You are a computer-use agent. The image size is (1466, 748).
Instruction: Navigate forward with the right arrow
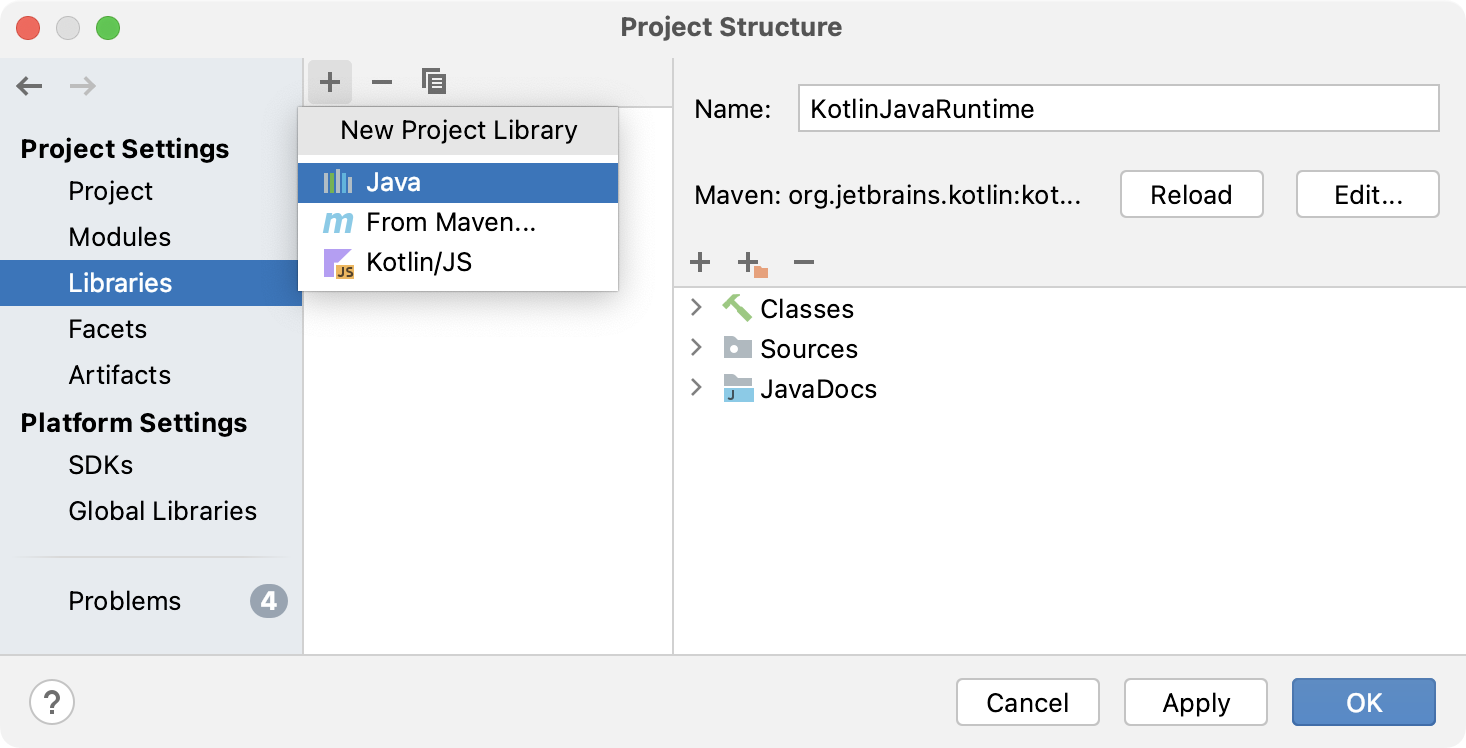(x=83, y=86)
